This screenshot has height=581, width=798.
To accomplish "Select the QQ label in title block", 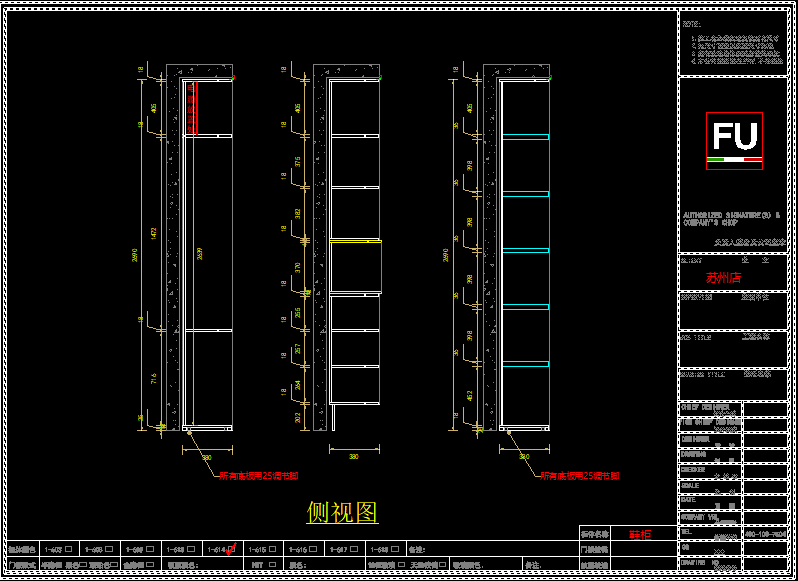I will pyautogui.click(x=685, y=548).
